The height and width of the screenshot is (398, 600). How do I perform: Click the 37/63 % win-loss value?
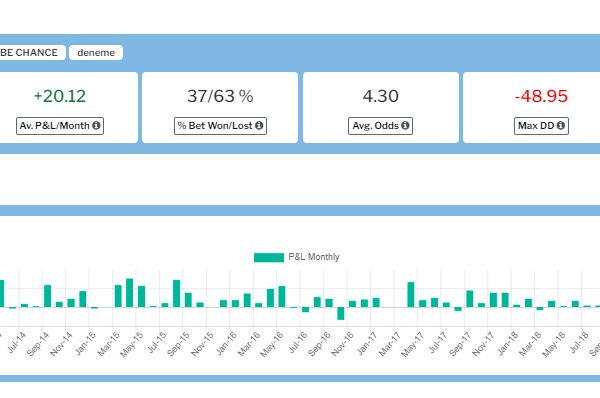[220, 96]
